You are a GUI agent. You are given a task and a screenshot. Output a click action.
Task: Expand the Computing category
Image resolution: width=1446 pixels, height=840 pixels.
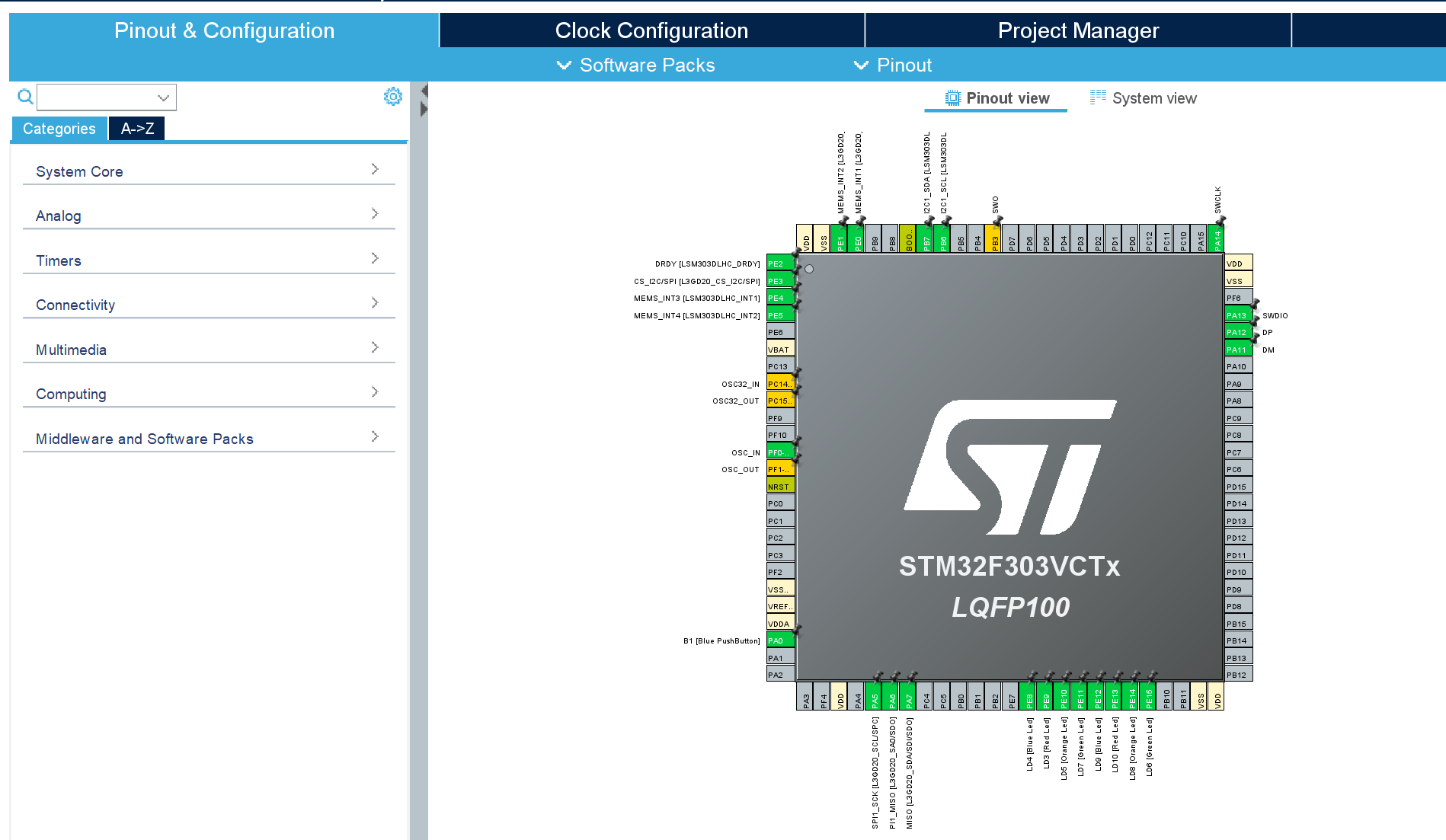pos(209,394)
